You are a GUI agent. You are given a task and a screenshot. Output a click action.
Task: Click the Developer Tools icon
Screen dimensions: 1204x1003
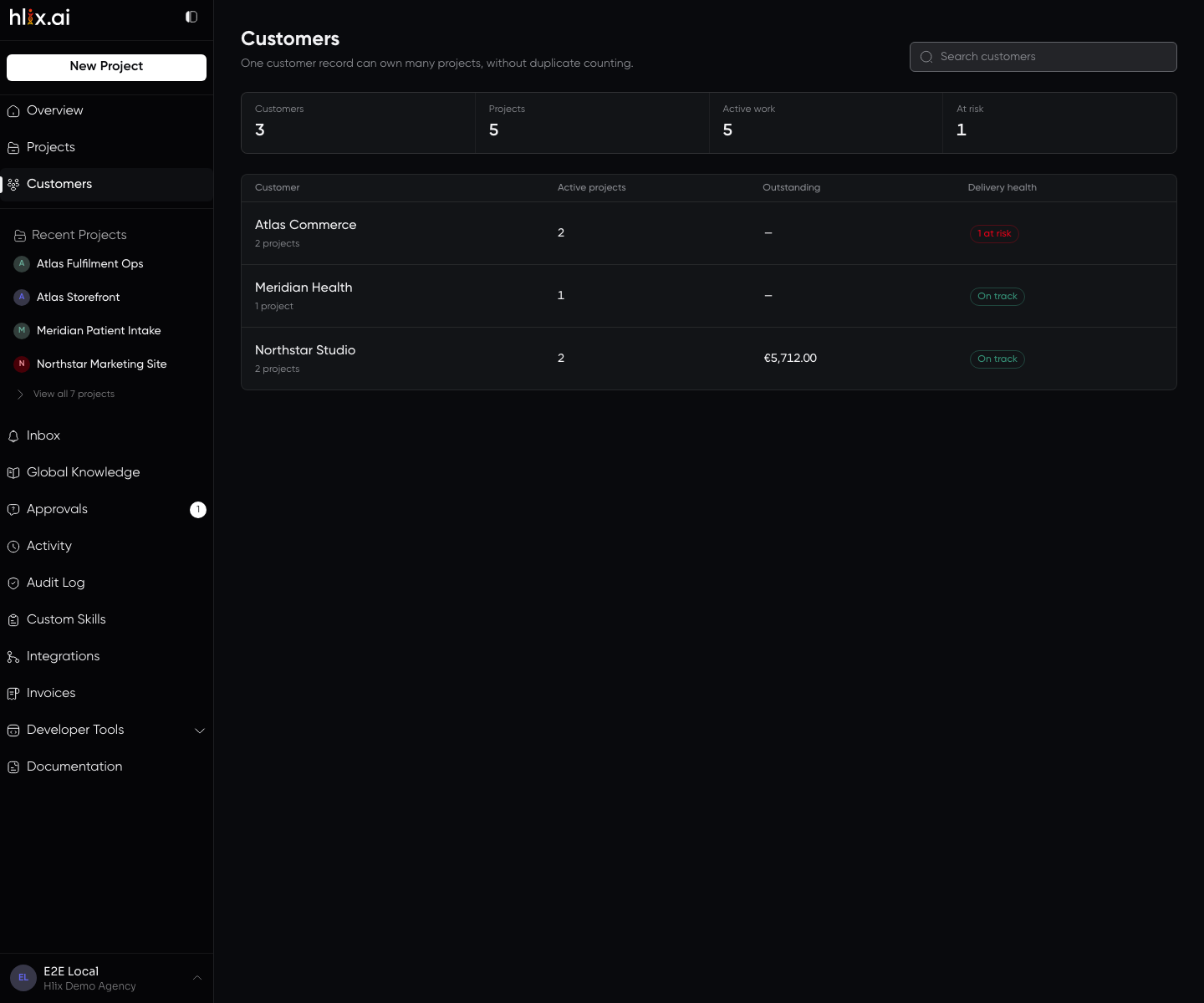(x=13, y=731)
